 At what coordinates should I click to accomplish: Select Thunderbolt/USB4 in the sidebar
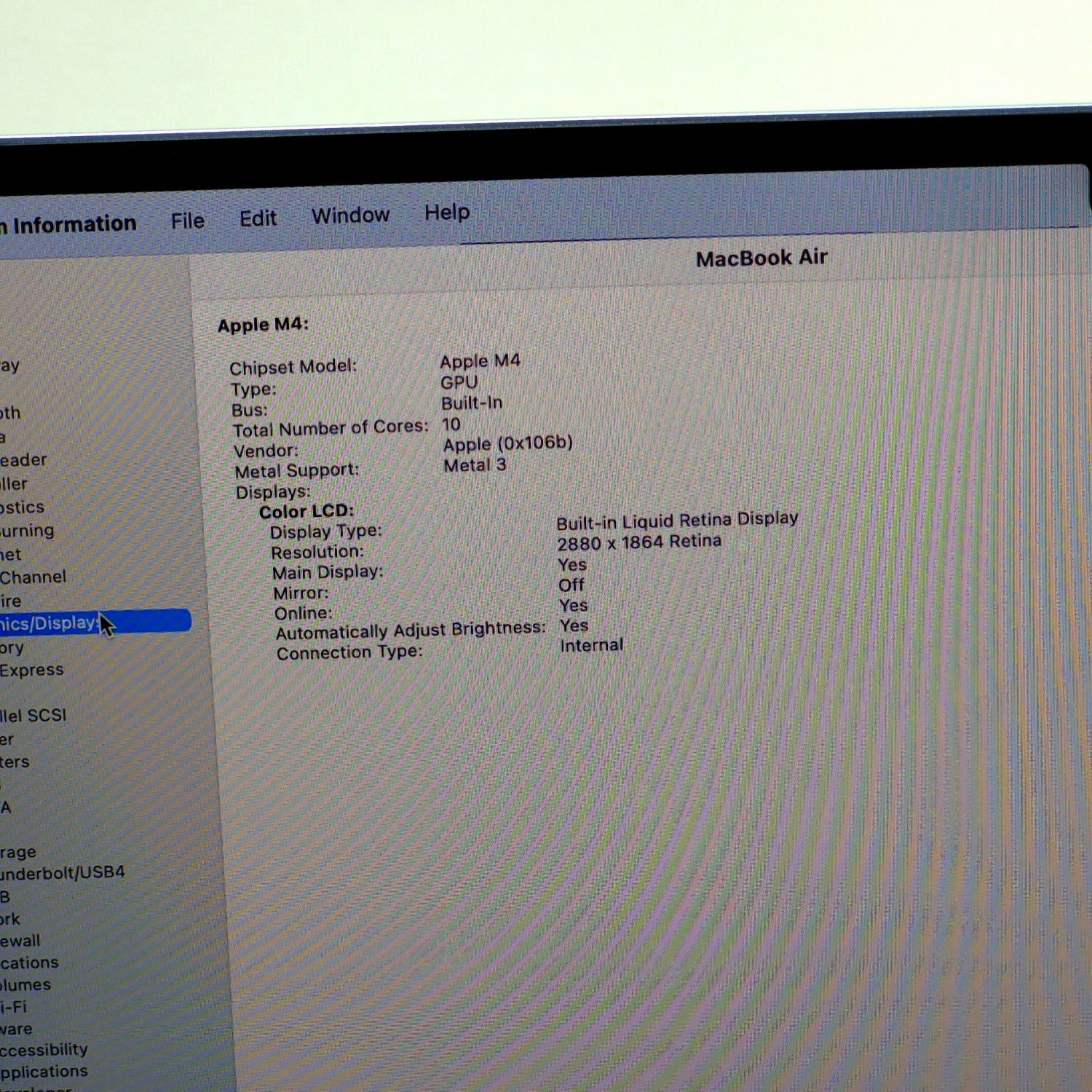[62, 872]
